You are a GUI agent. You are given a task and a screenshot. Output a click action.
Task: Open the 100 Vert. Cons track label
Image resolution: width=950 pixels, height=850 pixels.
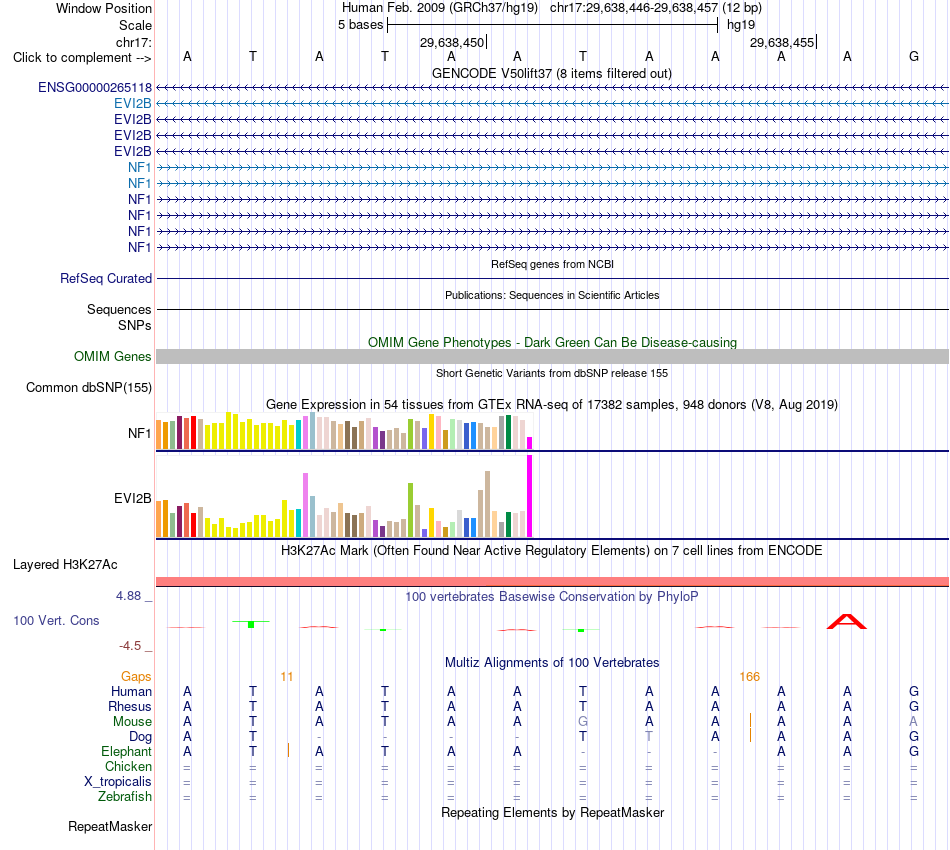[x=56, y=620]
